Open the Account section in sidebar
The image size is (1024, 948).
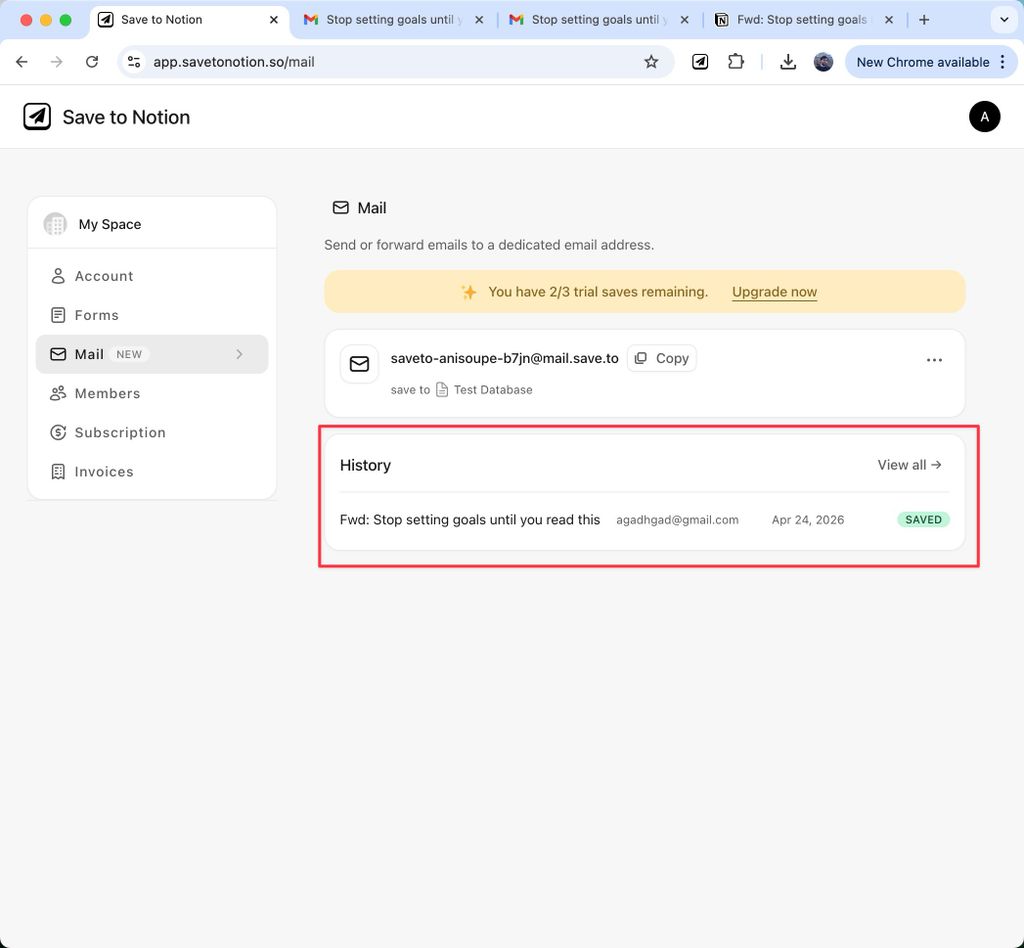(104, 276)
